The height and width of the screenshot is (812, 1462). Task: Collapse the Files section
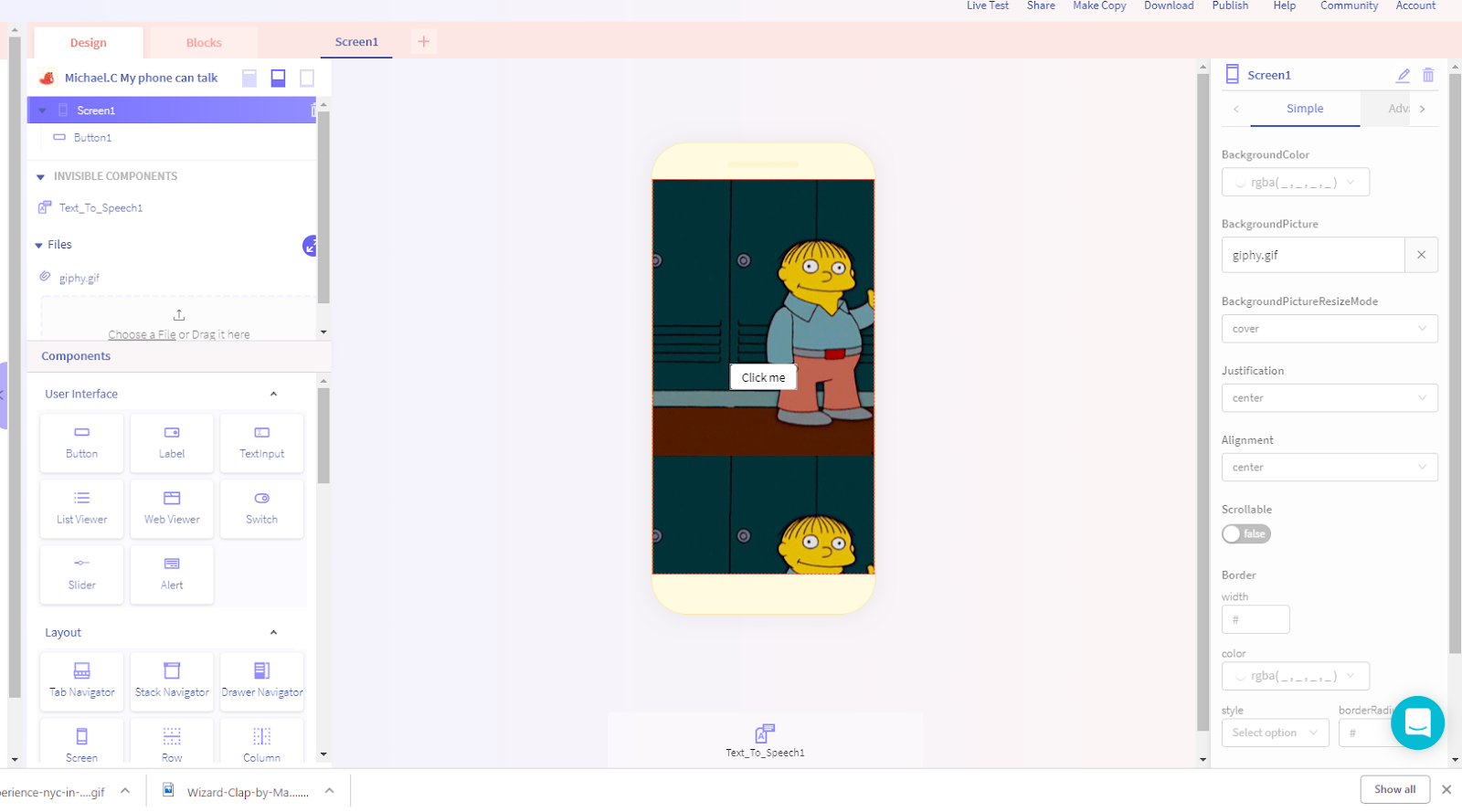[38, 245]
